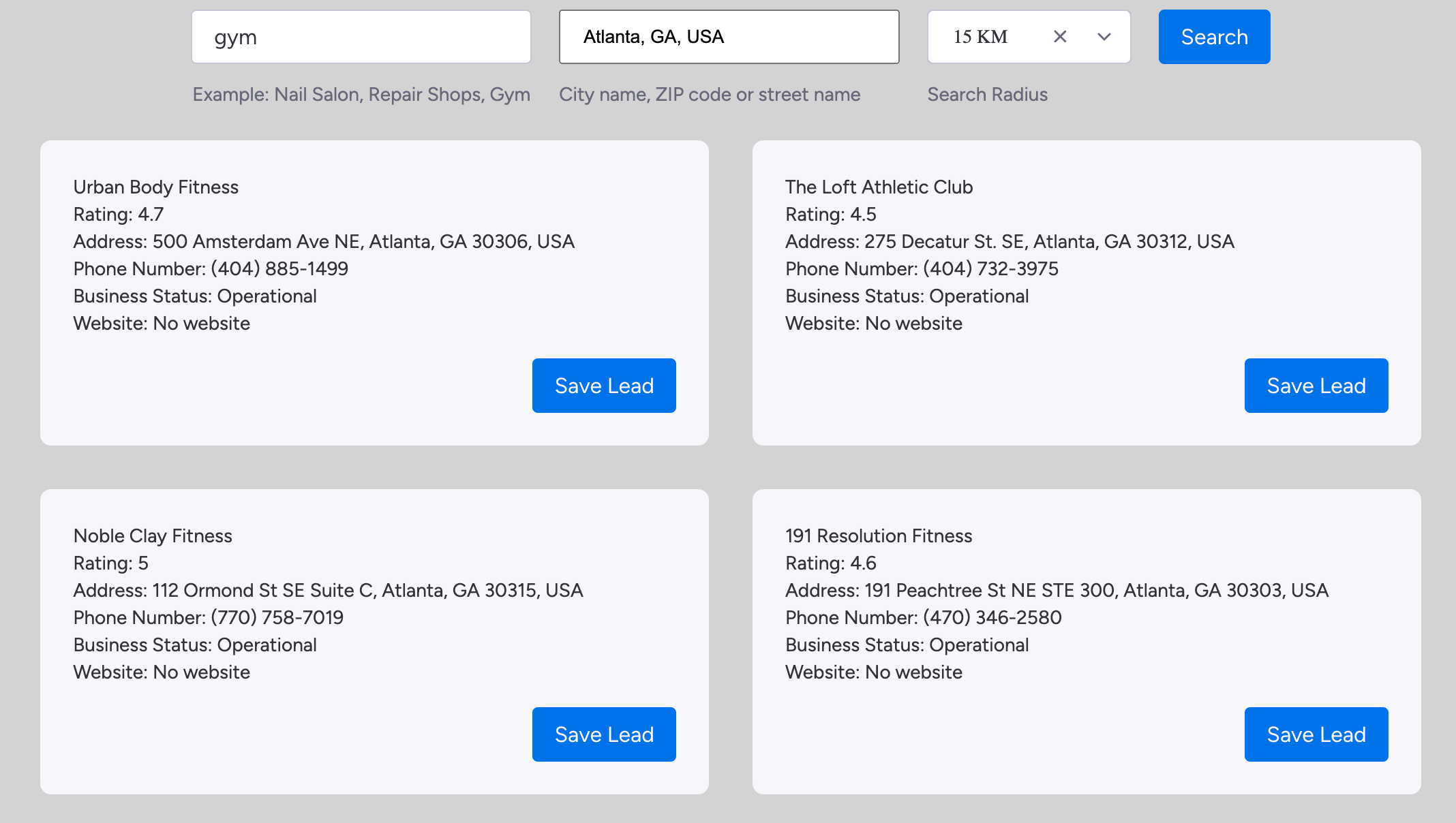Image resolution: width=1456 pixels, height=823 pixels.
Task: Click the Noble Clay Fitness title
Action: pyautogui.click(x=153, y=536)
